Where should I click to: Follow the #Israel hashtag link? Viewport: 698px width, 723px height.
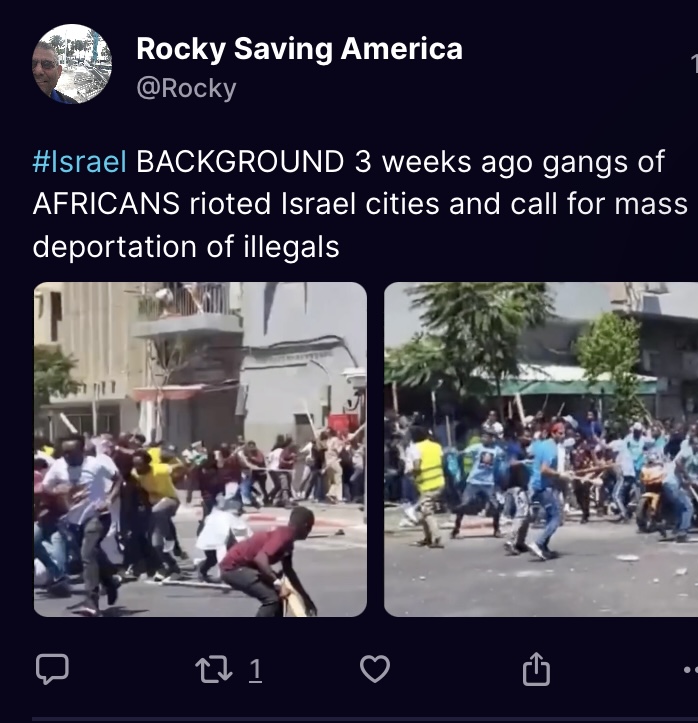[79, 162]
